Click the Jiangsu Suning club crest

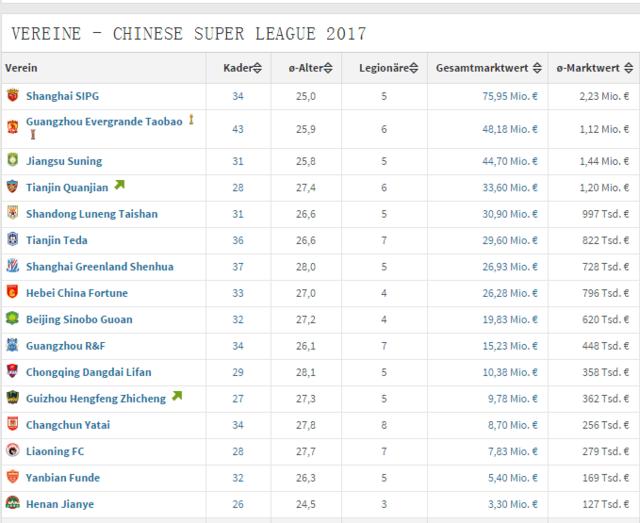[13, 160]
